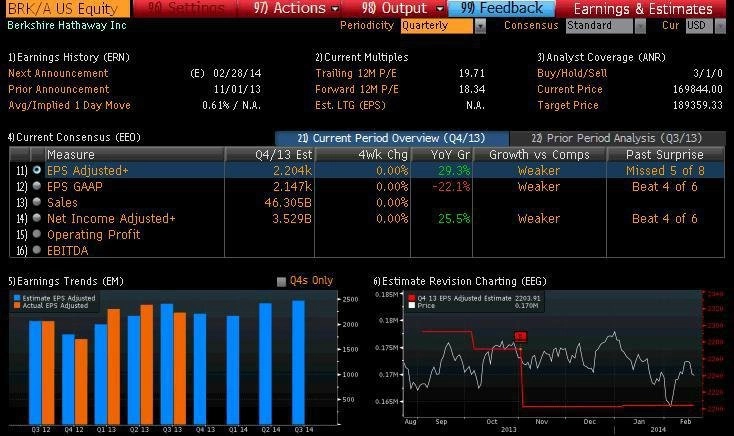
Task: Open Current Multiples section link
Action: click(361, 57)
